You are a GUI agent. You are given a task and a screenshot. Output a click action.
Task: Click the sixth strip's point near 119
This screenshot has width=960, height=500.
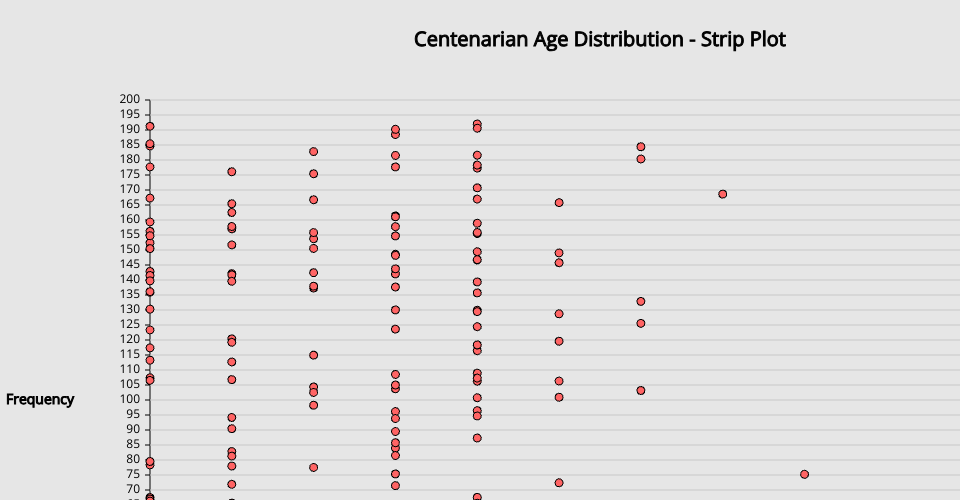click(x=559, y=341)
